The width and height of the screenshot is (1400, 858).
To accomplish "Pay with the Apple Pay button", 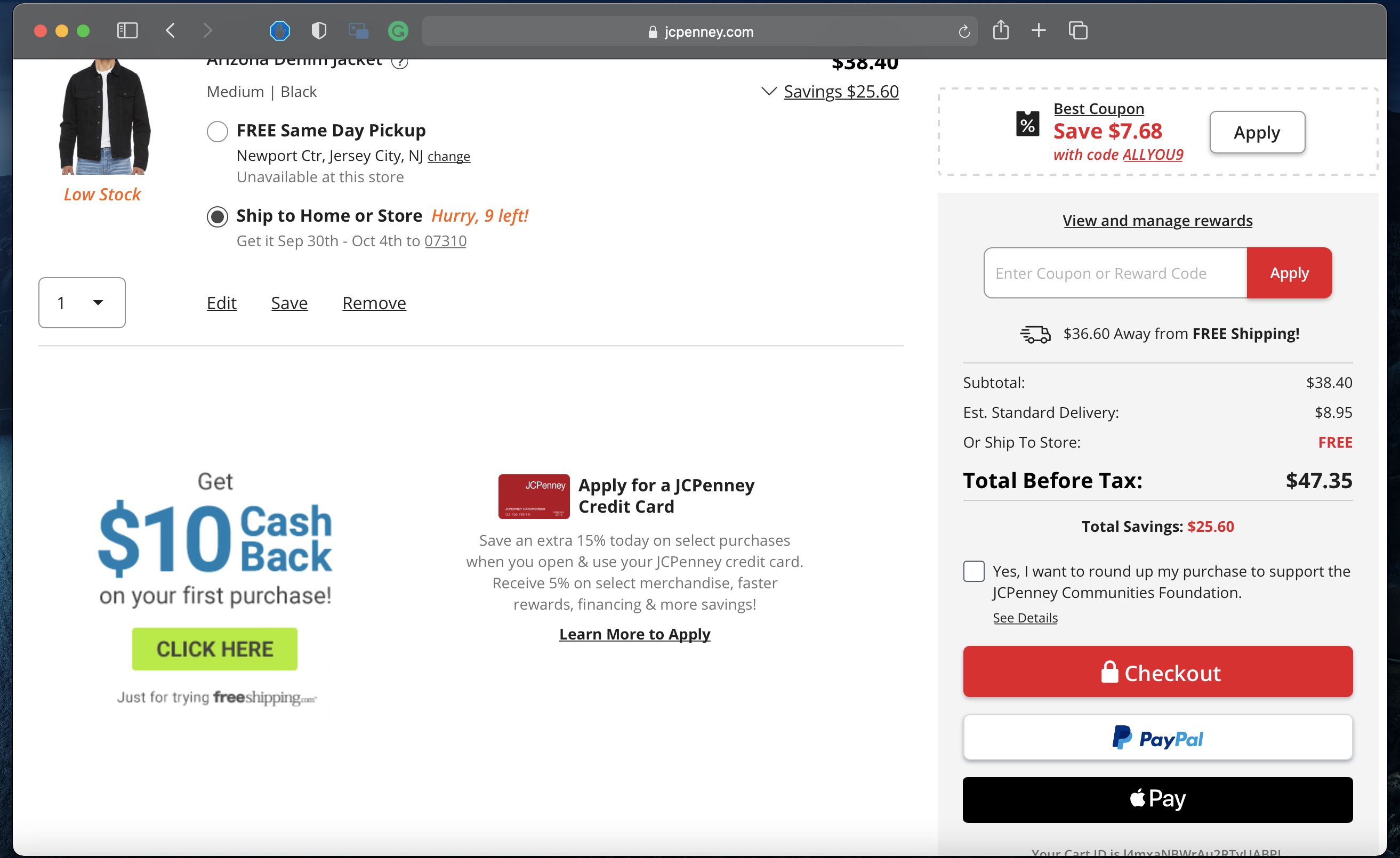I will 1157,799.
